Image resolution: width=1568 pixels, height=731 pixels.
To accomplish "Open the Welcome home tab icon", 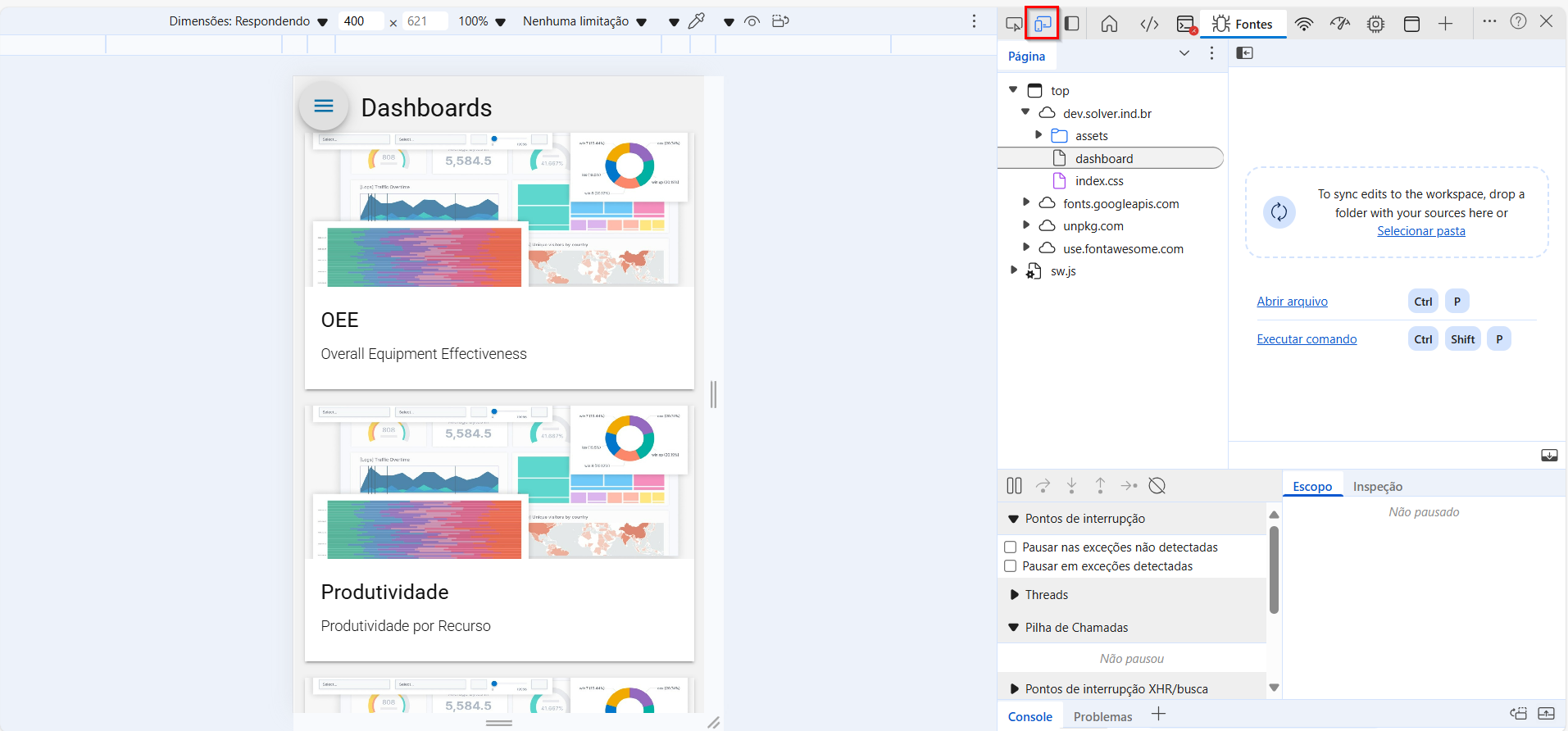I will (x=1109, y=24).
